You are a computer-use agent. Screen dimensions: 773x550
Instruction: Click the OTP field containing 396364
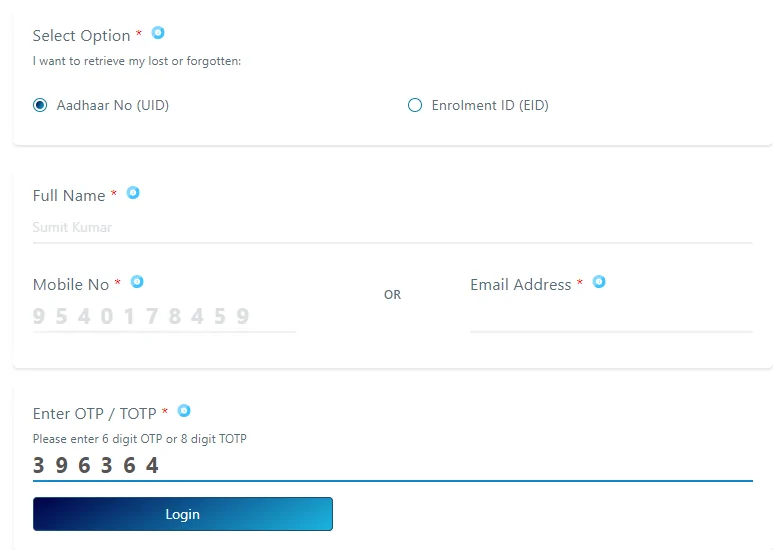pyautogui.click(x=392, y=466)
